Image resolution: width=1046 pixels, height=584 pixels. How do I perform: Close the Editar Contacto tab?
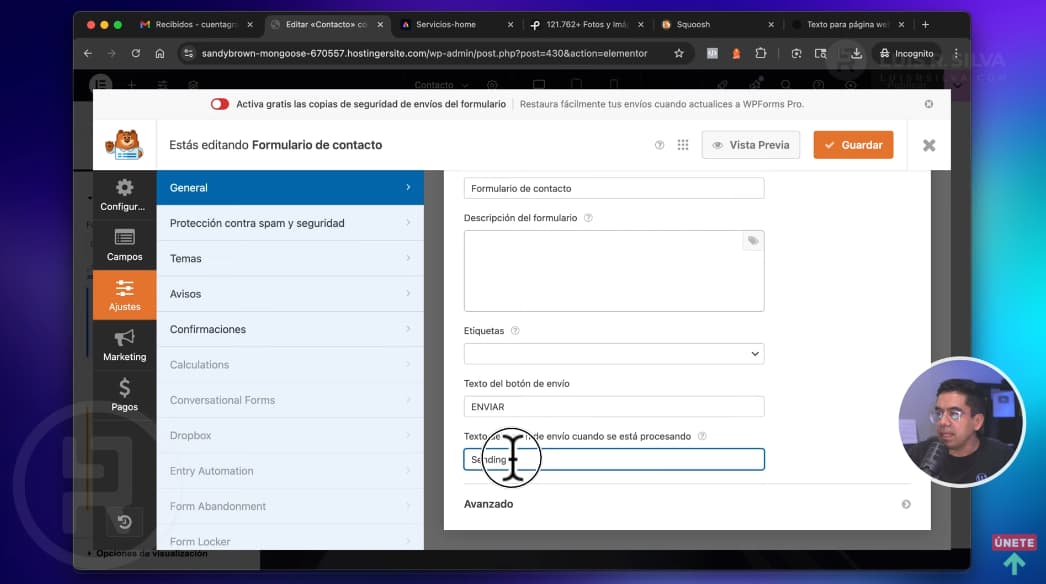tap(380, 25)
